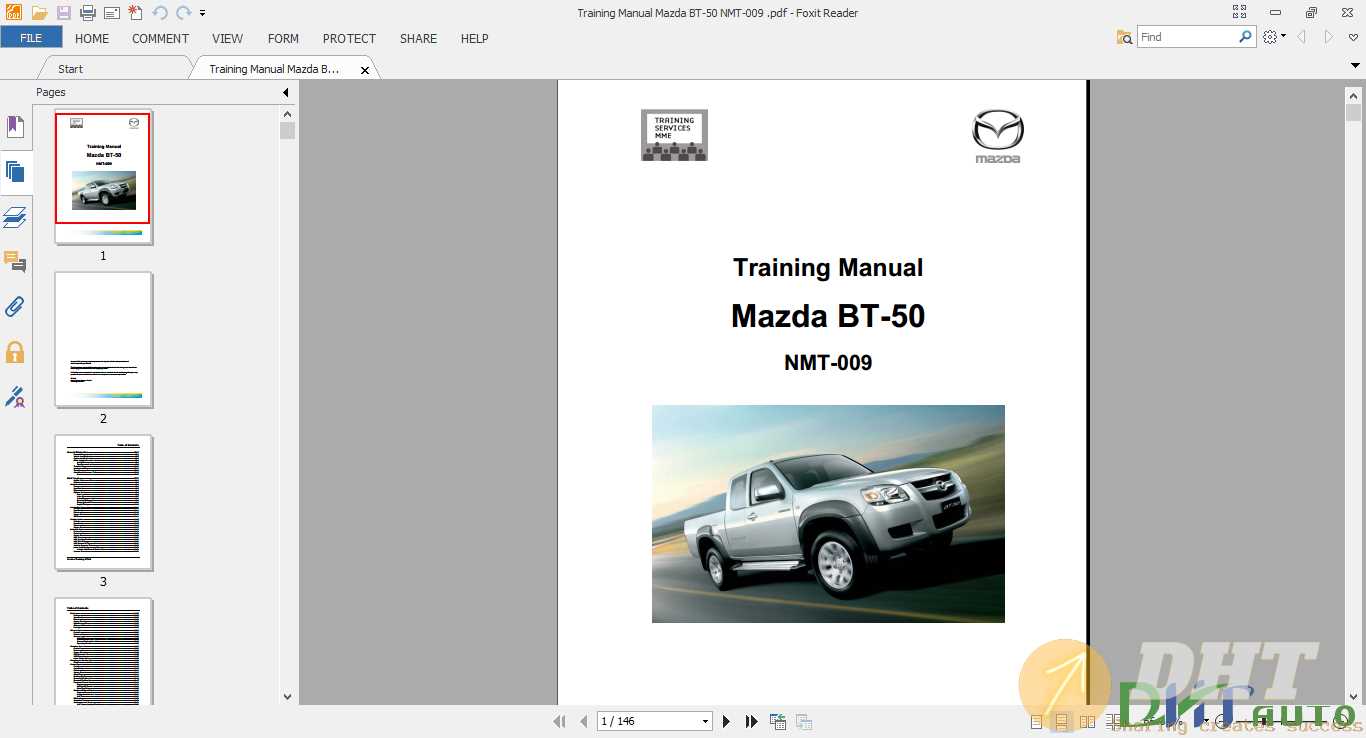
Task: Switch to continuous page layout
Action: pos(1061,721)
